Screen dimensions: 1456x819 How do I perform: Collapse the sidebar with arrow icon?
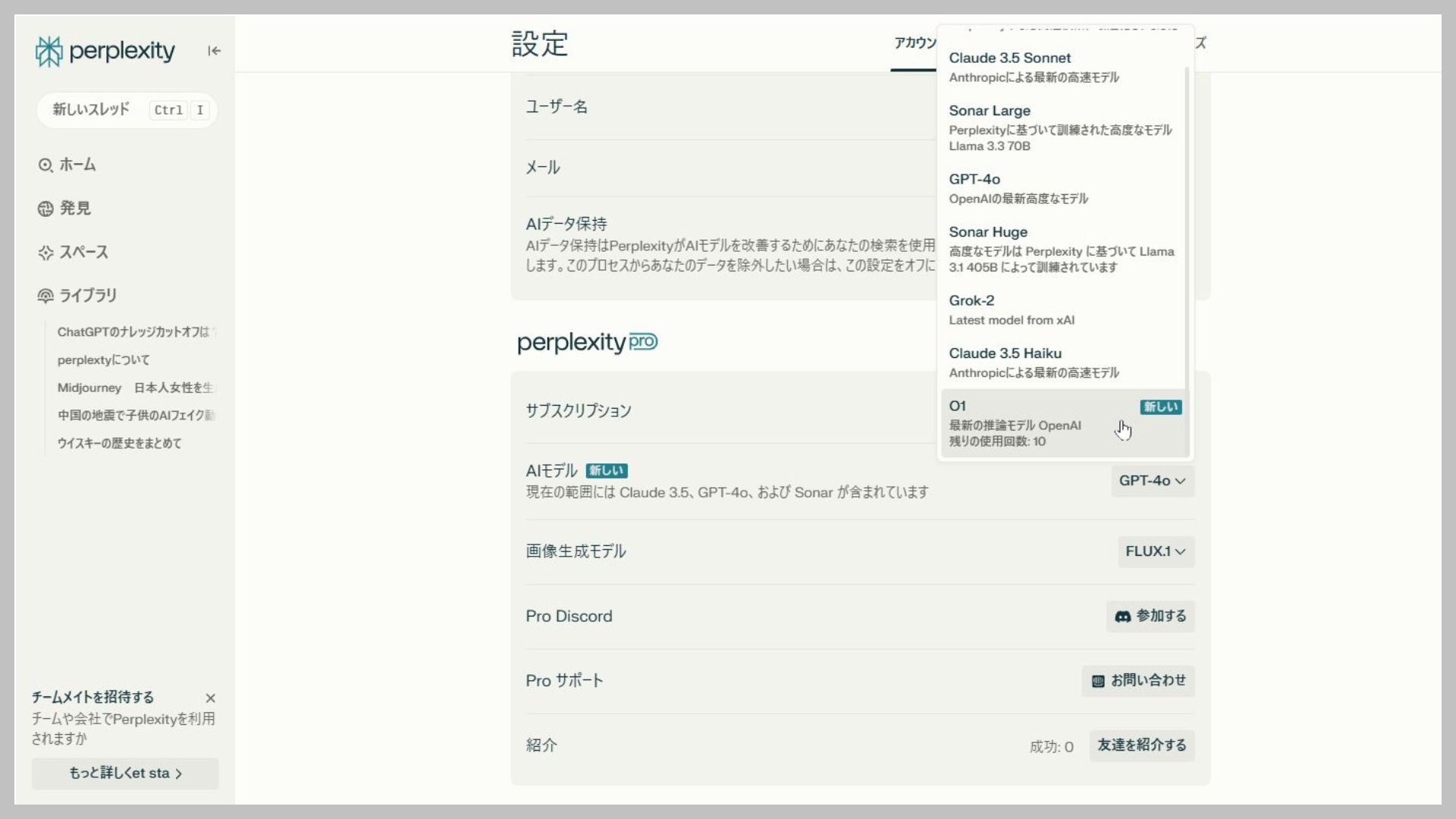click(215, 51)
